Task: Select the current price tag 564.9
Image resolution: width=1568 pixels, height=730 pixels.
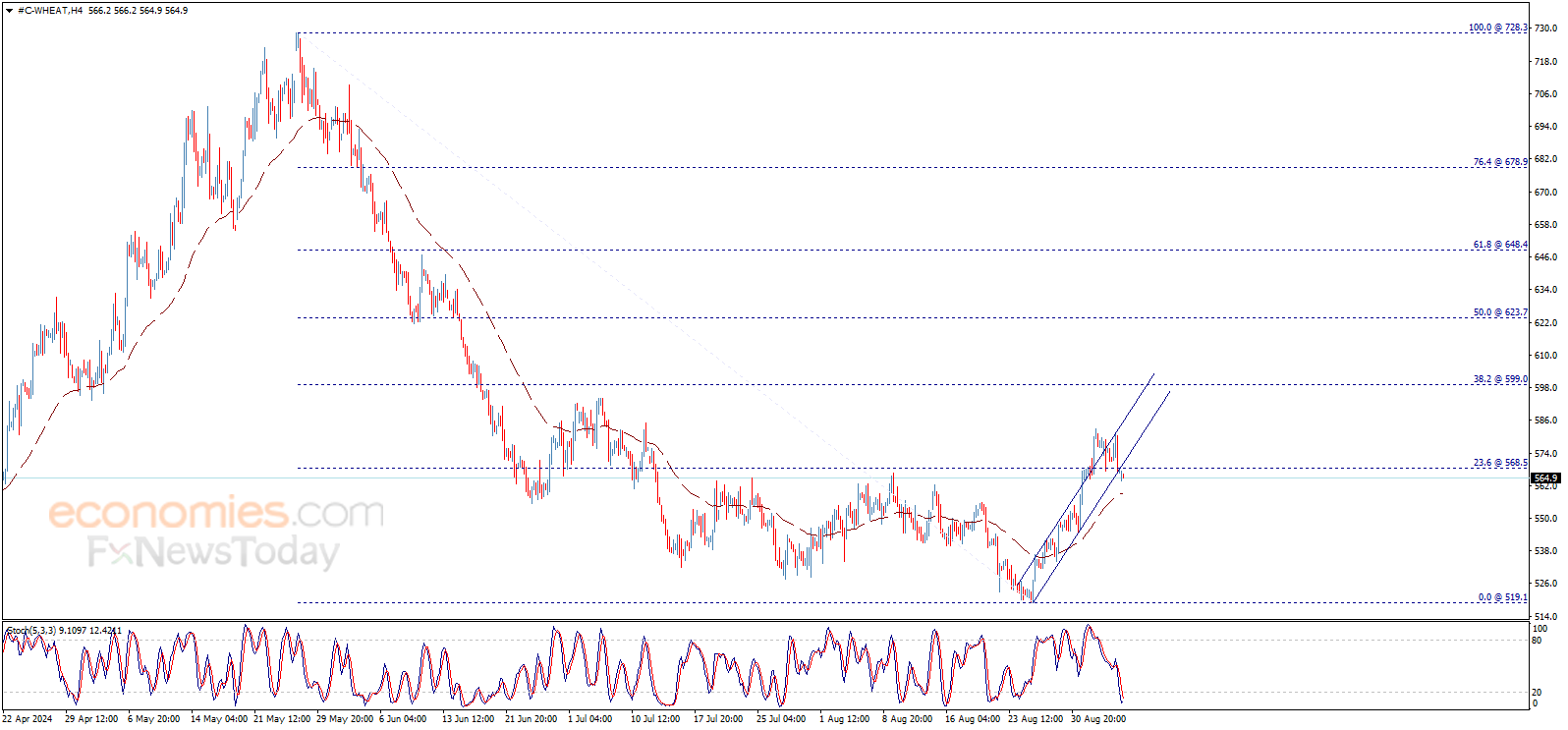Action: [1545, 477]
